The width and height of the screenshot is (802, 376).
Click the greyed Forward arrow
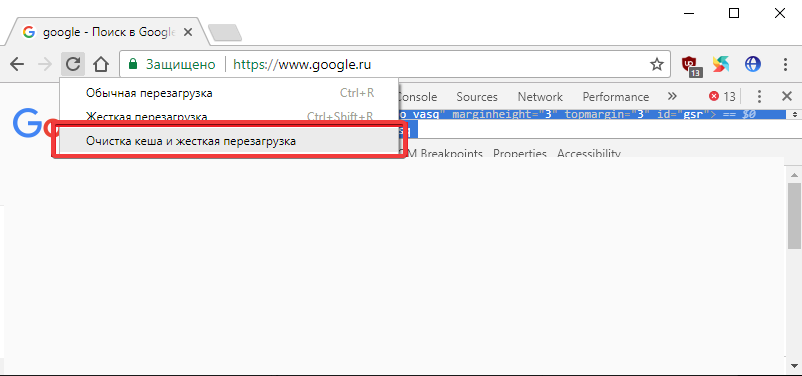point(45,64)
